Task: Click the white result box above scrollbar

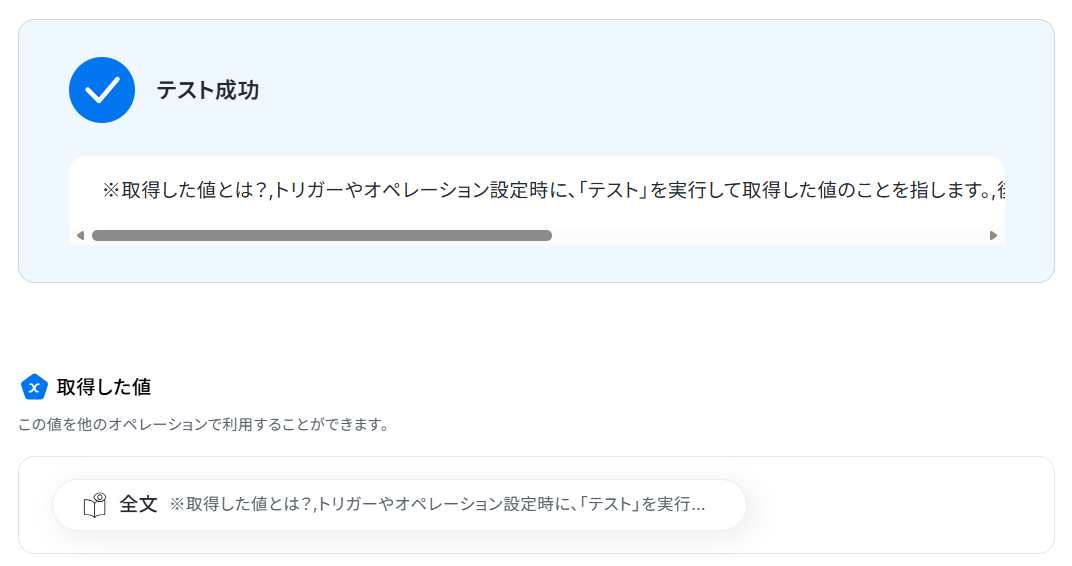Action: pyautogui.click(x=537, y=191)
